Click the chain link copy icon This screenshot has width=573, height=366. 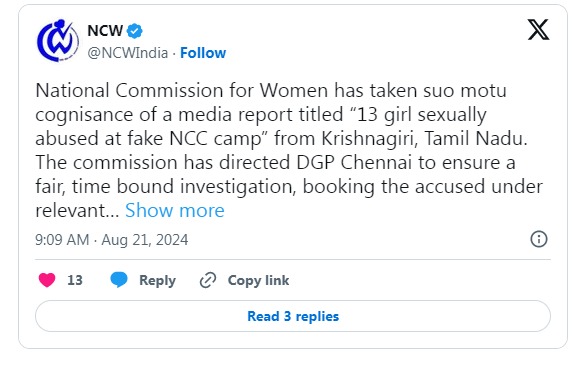(x=208, y=281)
